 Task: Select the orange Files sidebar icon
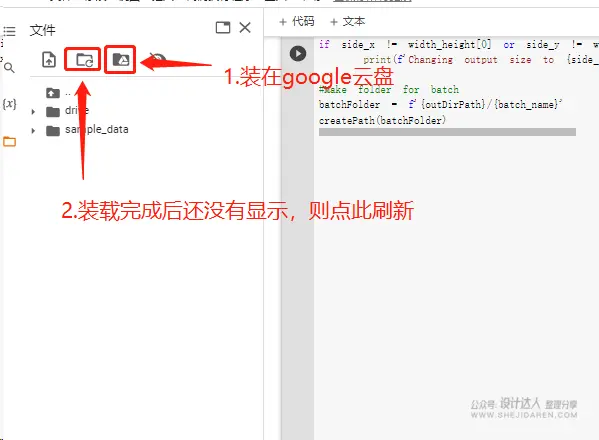click(x=9, y=142)
